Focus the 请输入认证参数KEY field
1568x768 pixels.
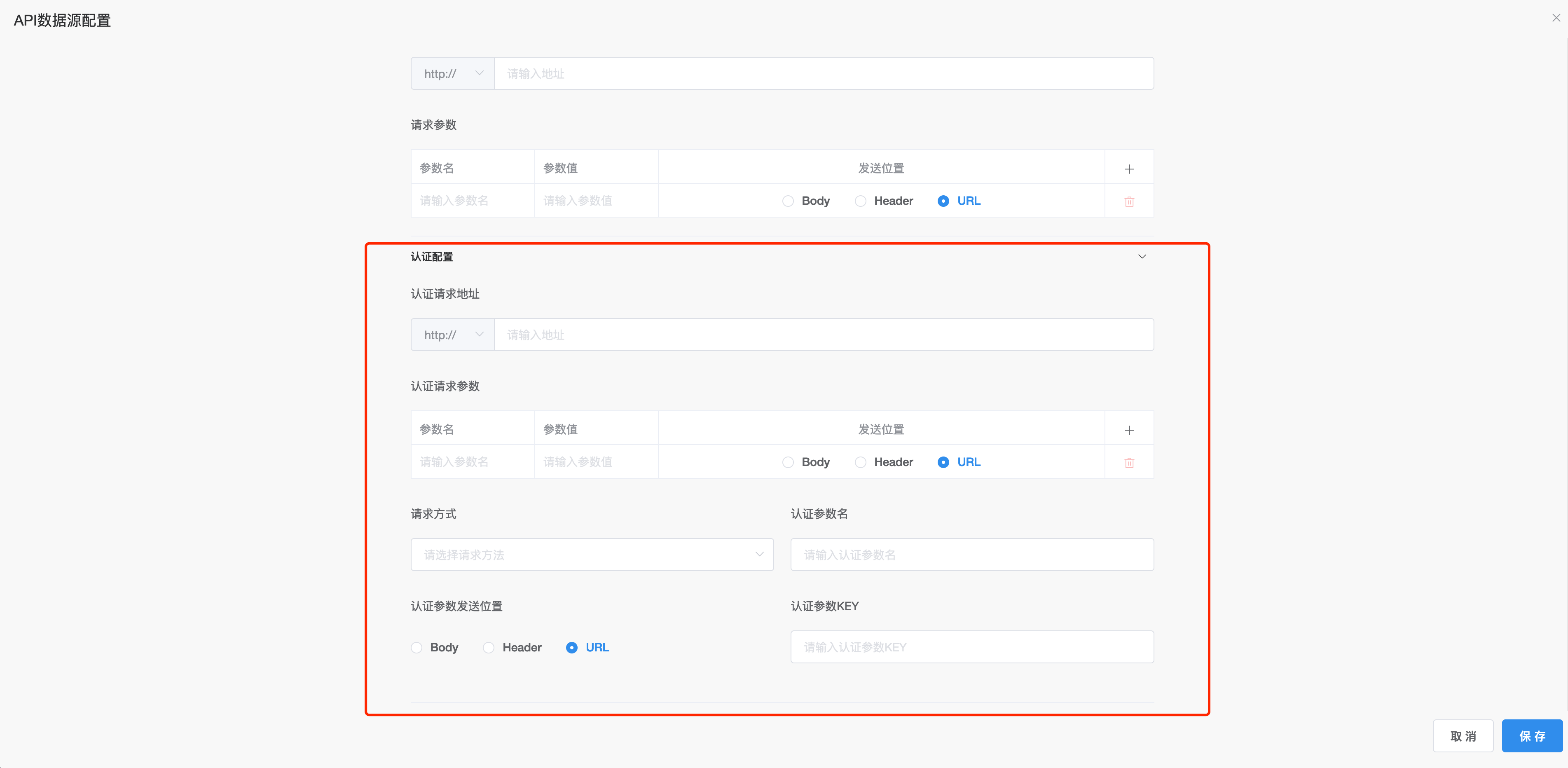[x=972, y=647]
